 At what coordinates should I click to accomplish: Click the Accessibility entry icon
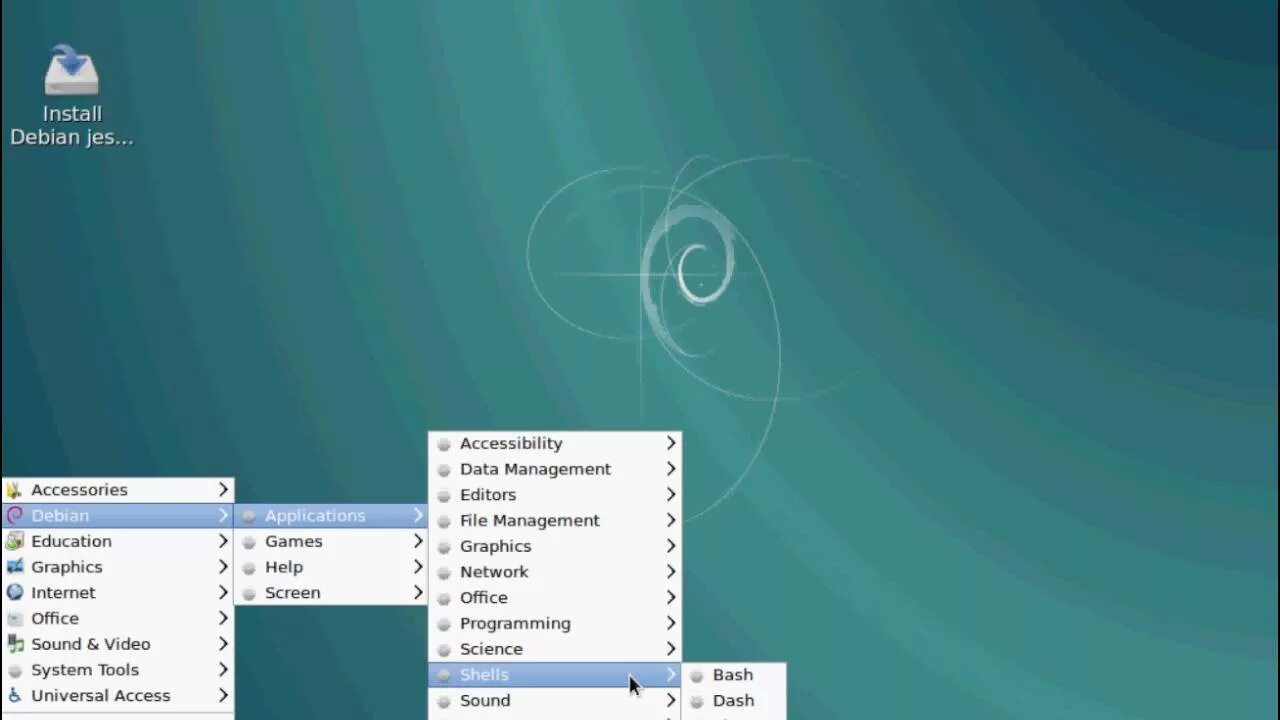point(444,444)
